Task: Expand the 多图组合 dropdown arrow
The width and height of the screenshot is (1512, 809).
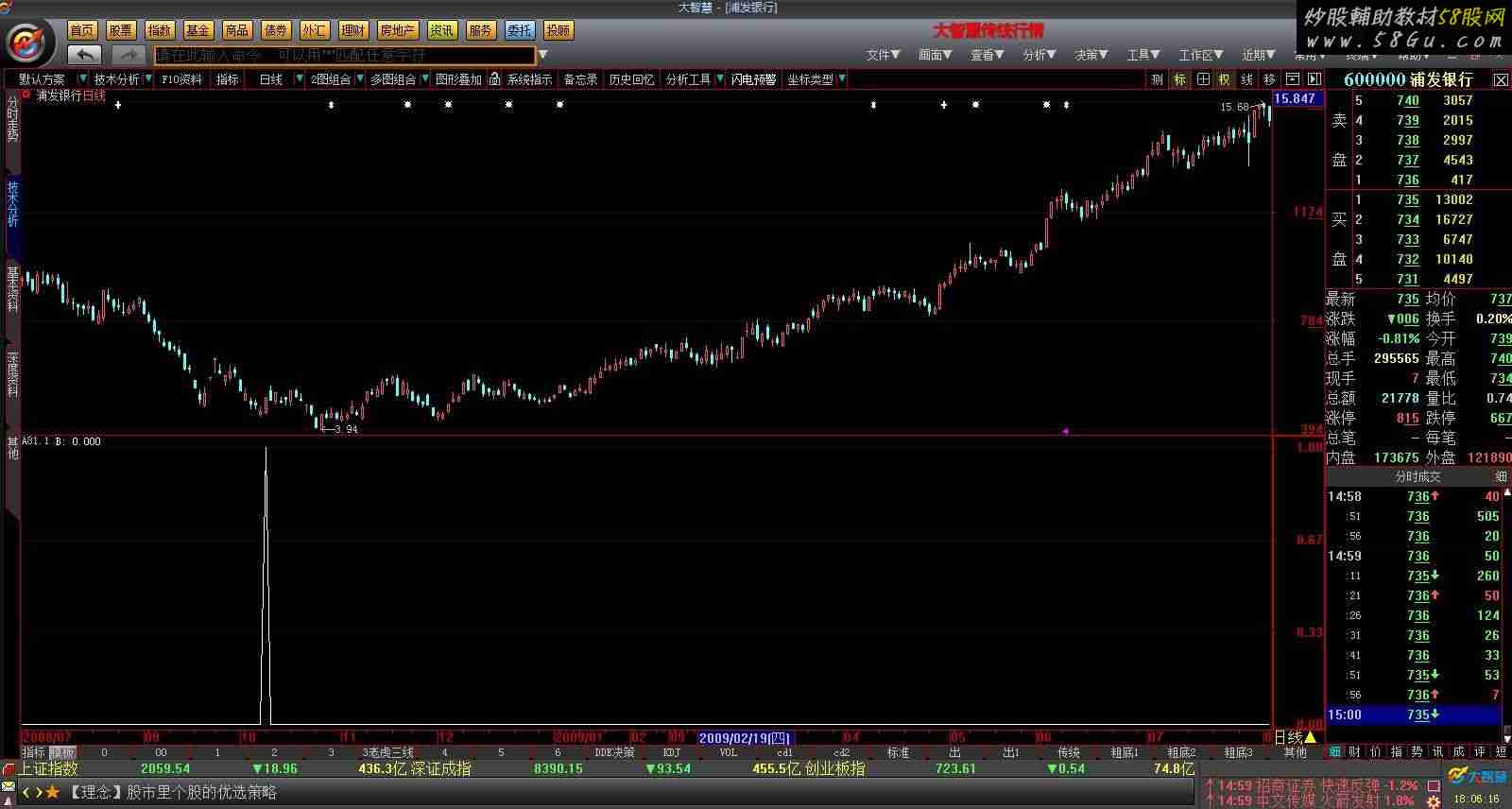Action: coord(423,79)
